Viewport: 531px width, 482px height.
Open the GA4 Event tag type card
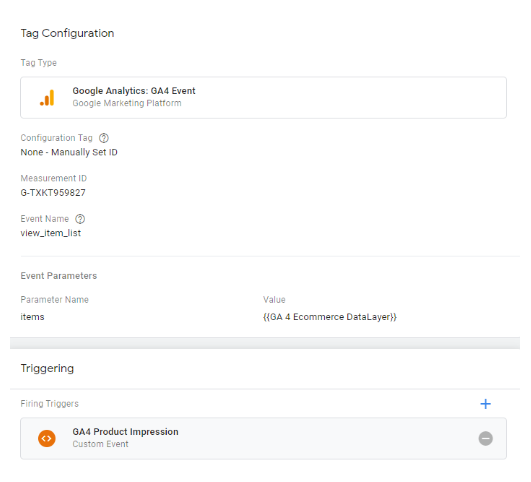(x=263, y=98)
